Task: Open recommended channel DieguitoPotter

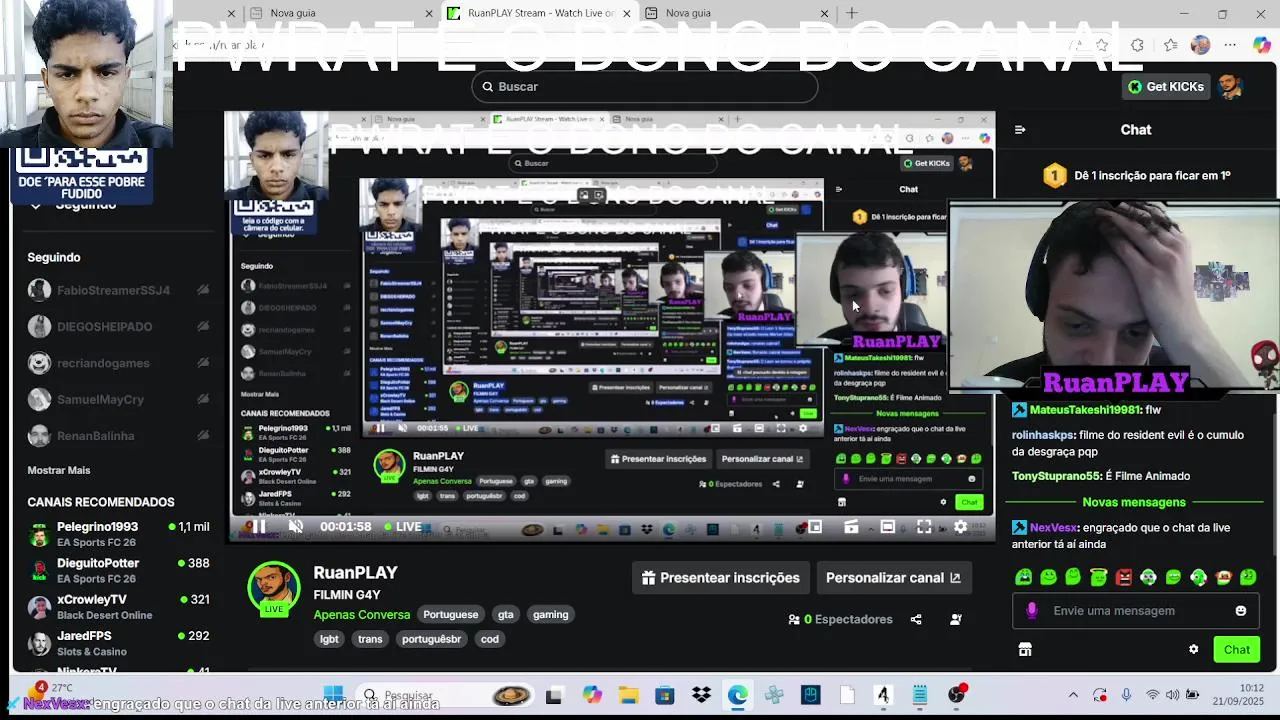Action: tap(118, 571)
